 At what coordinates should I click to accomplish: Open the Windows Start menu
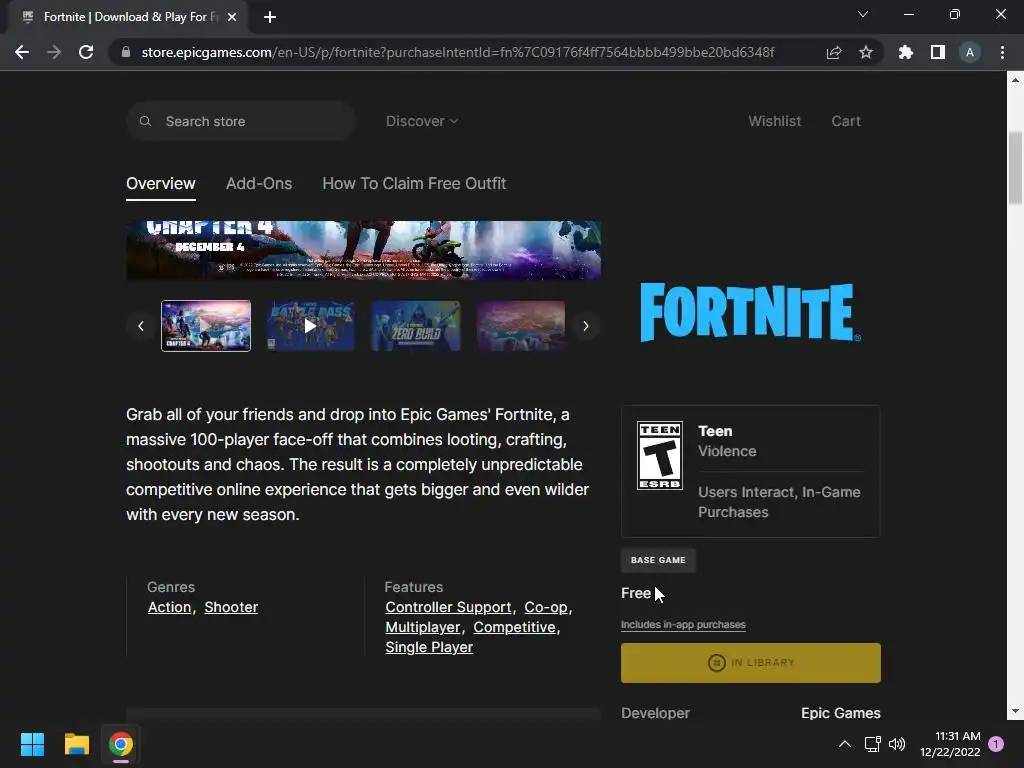pyautogui.click(x=32, y=744)
